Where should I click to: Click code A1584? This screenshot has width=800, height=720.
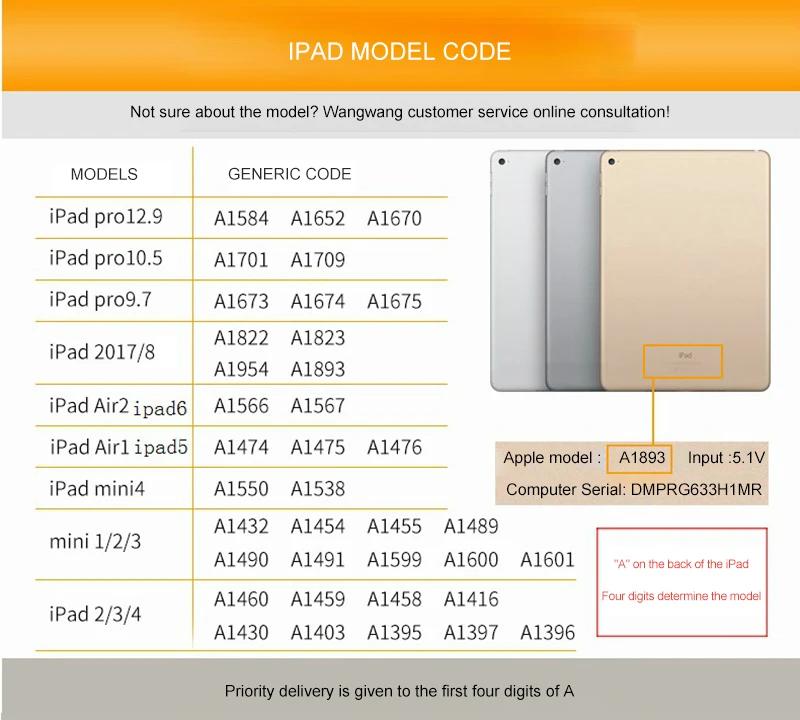pyautogui.click(x=241, y=219)
